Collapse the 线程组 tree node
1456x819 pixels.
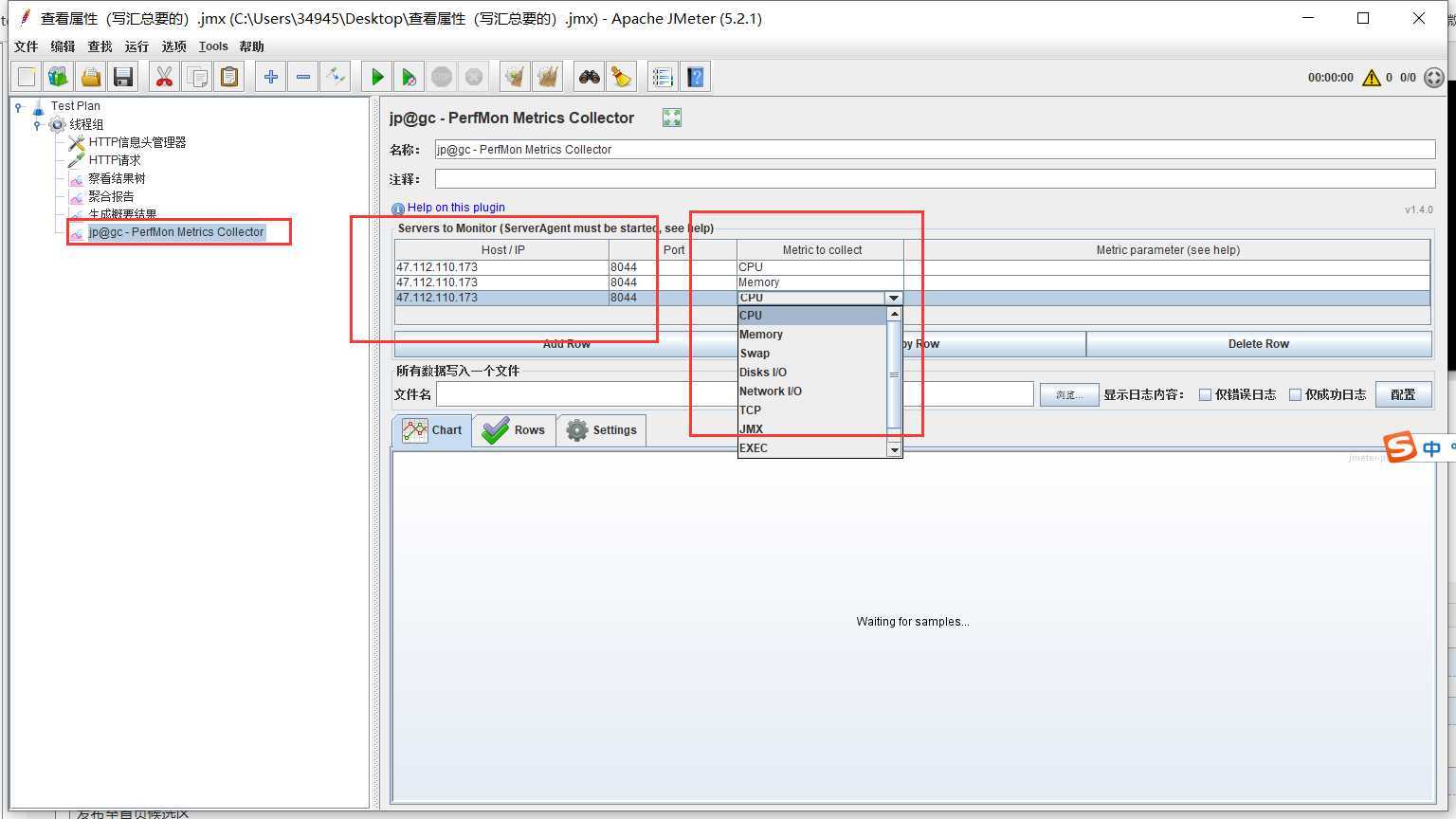[x=37, y=125]
